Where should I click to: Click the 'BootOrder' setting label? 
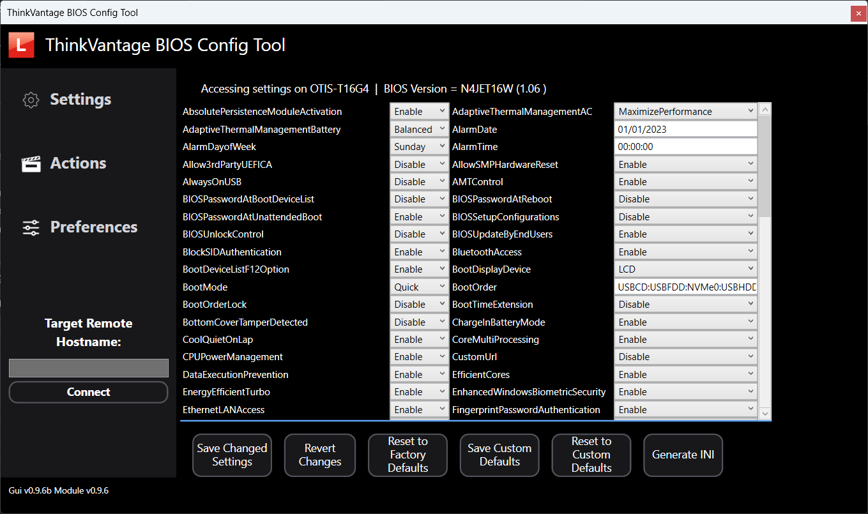click(474, 287)
